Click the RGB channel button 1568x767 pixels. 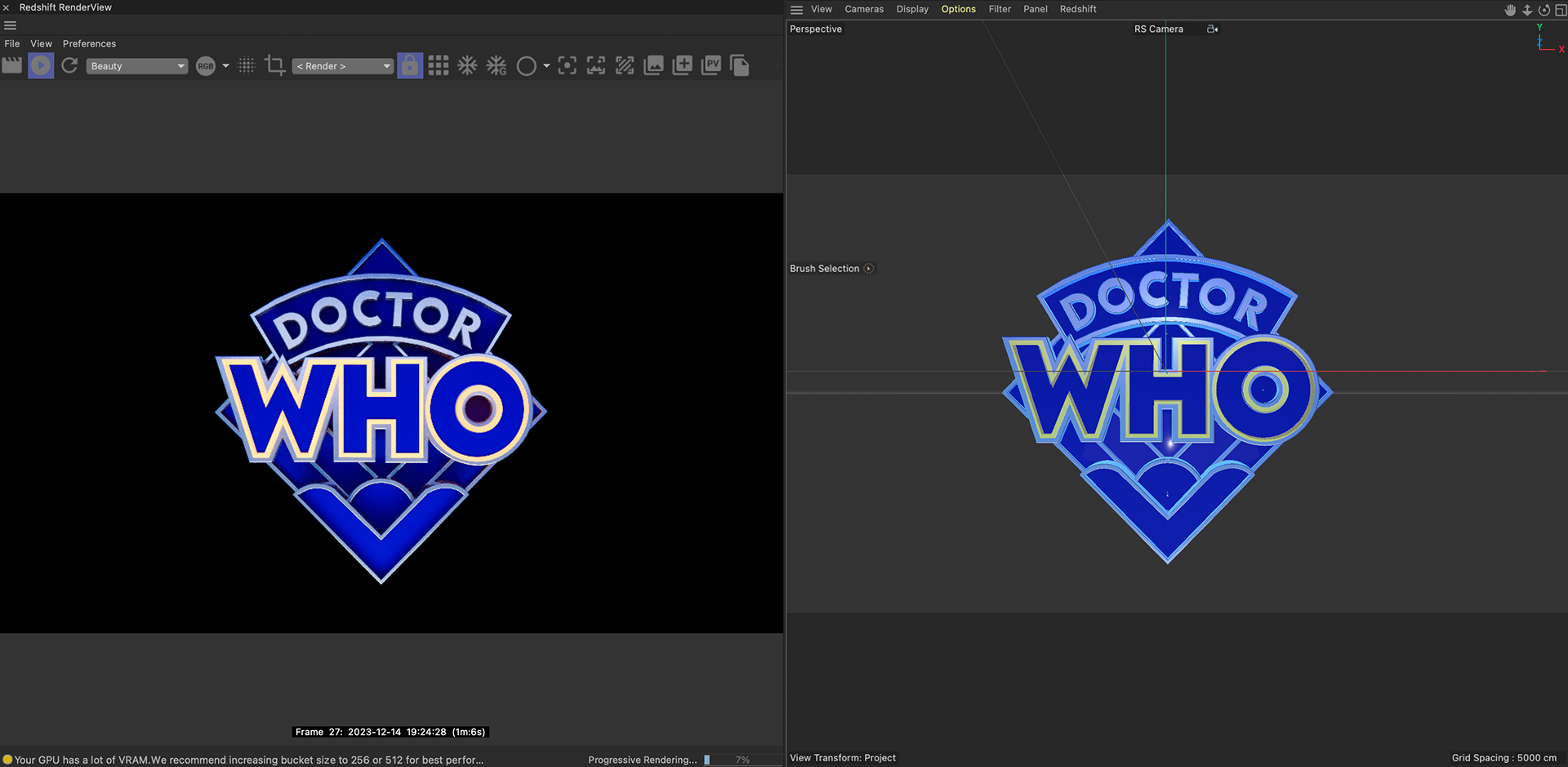pos(206,66)
